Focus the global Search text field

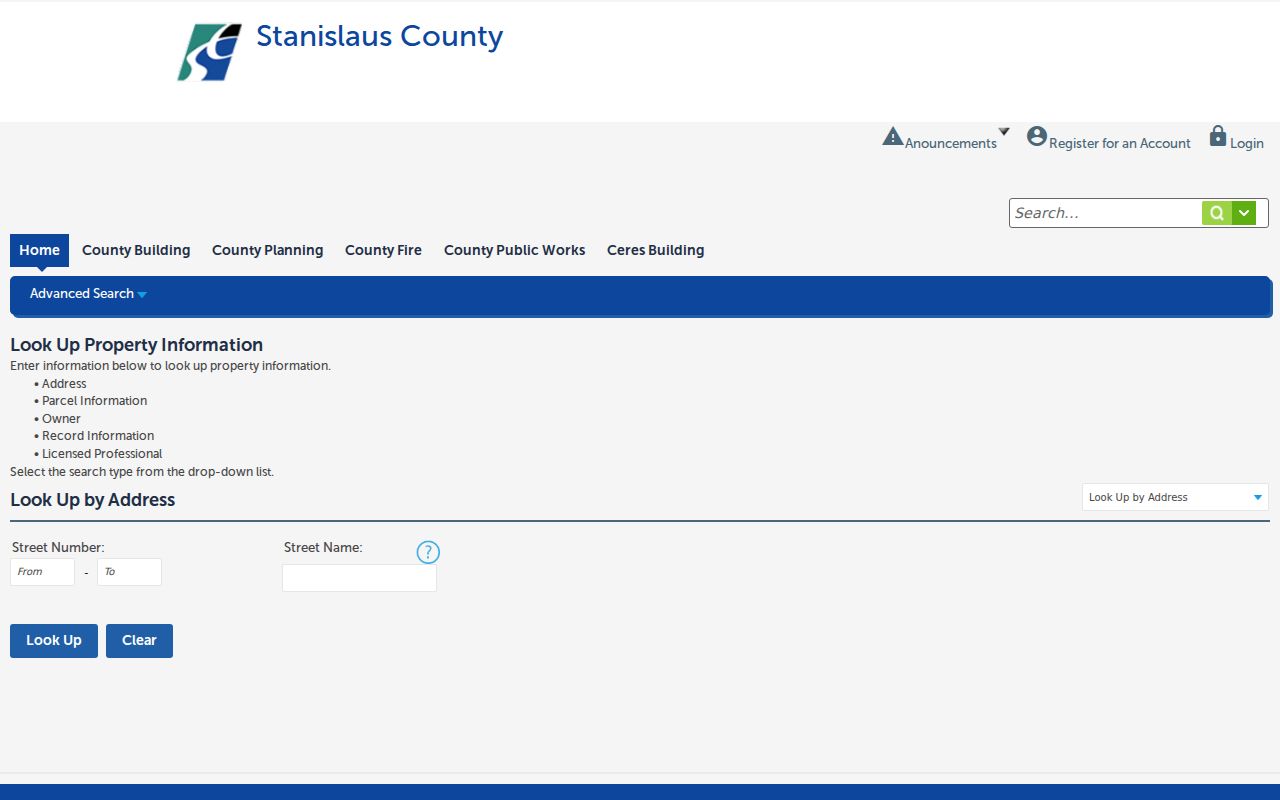(1106, 213)
